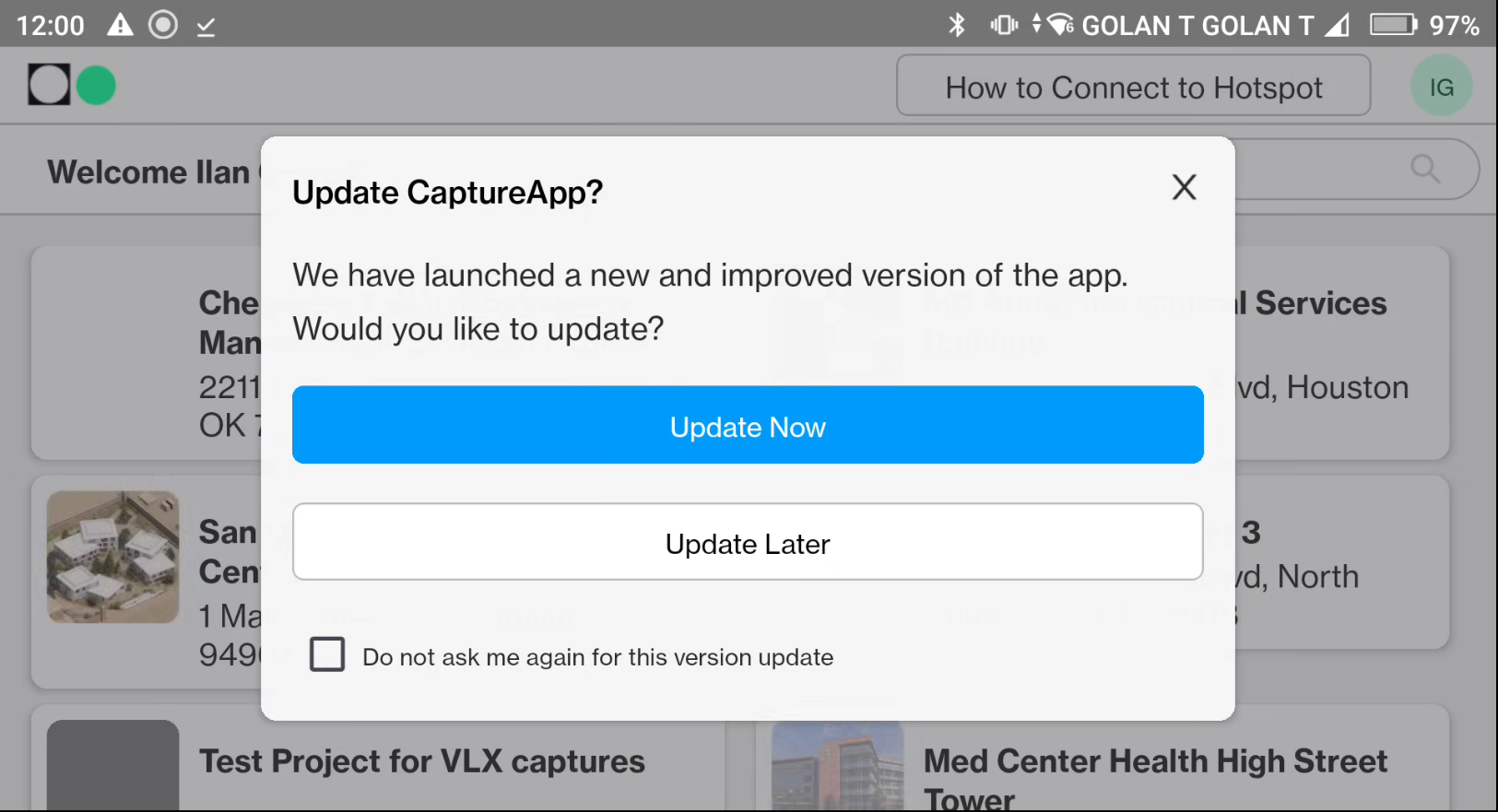The image size is (1498, 812).
Task: Open the aerial campus project thumbnail
Action: (112, 557)
